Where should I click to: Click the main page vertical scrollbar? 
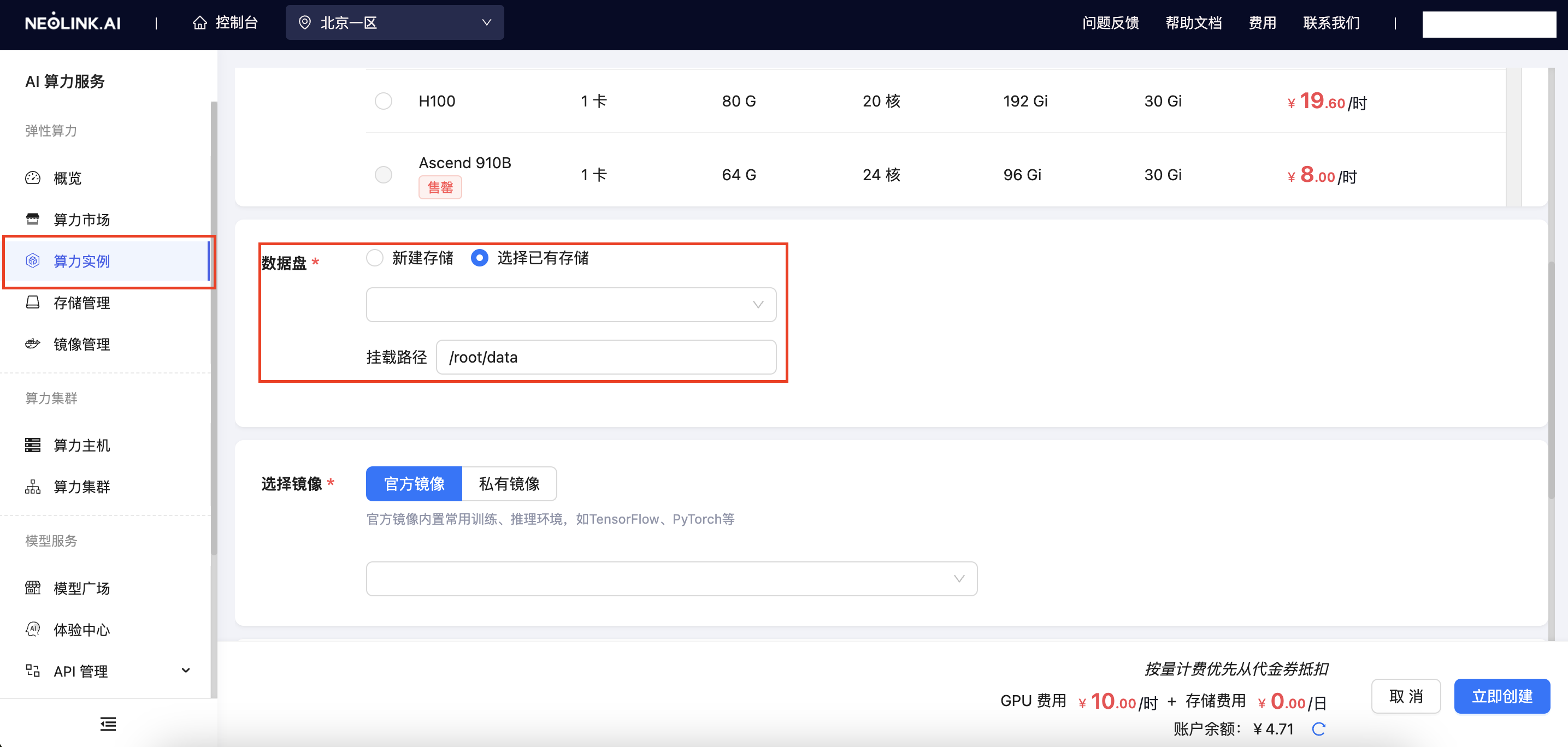pos(1552,380)
